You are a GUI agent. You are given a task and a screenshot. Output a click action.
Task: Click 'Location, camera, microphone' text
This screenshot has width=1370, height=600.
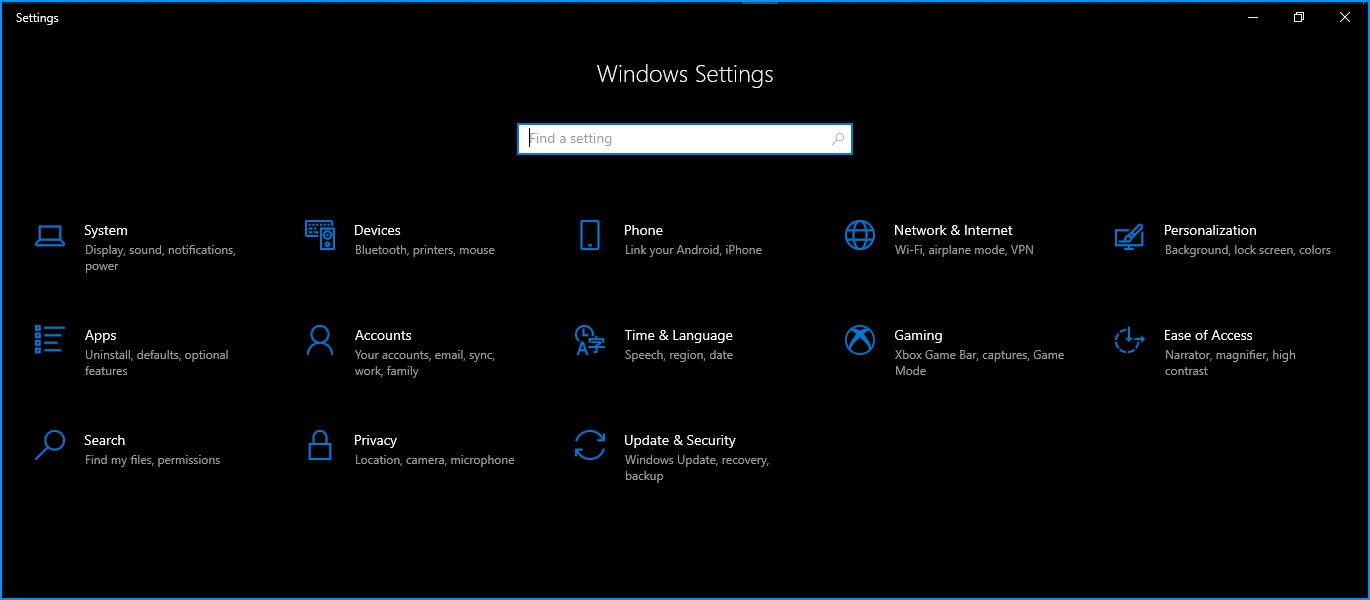pos(434,460)
